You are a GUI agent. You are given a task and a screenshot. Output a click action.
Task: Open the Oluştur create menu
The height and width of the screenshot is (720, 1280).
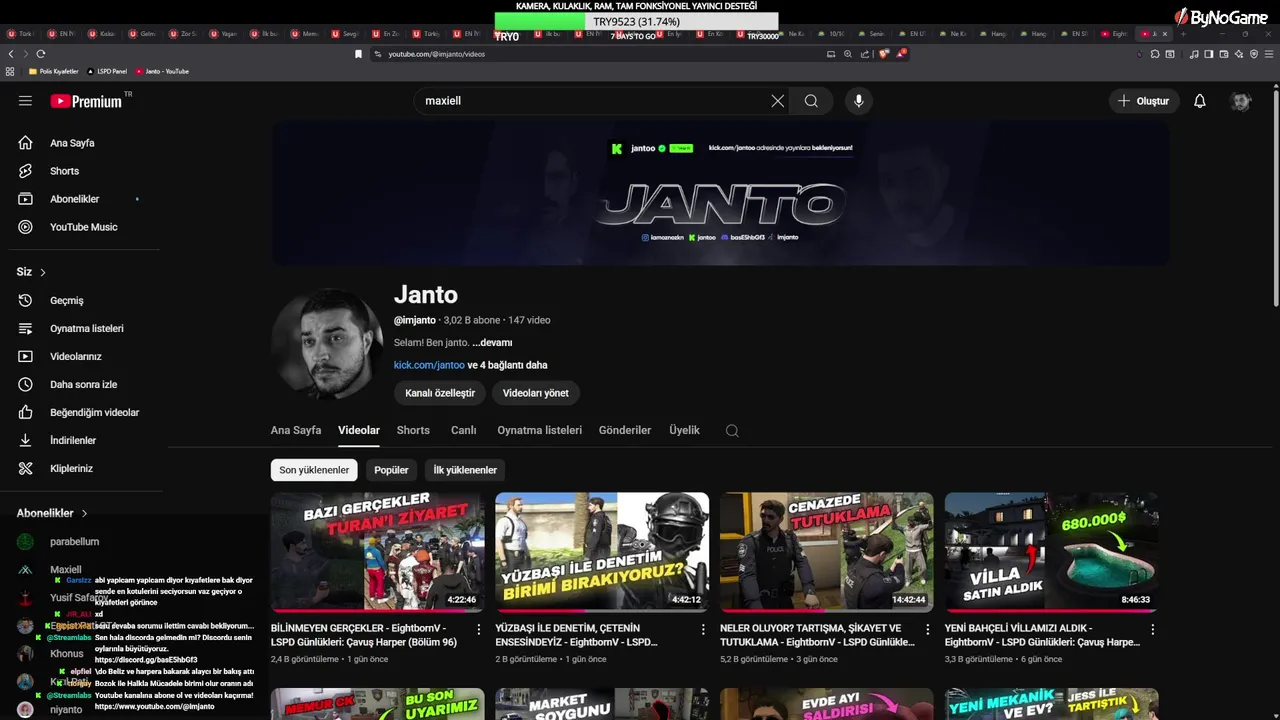pos(1144,101)
